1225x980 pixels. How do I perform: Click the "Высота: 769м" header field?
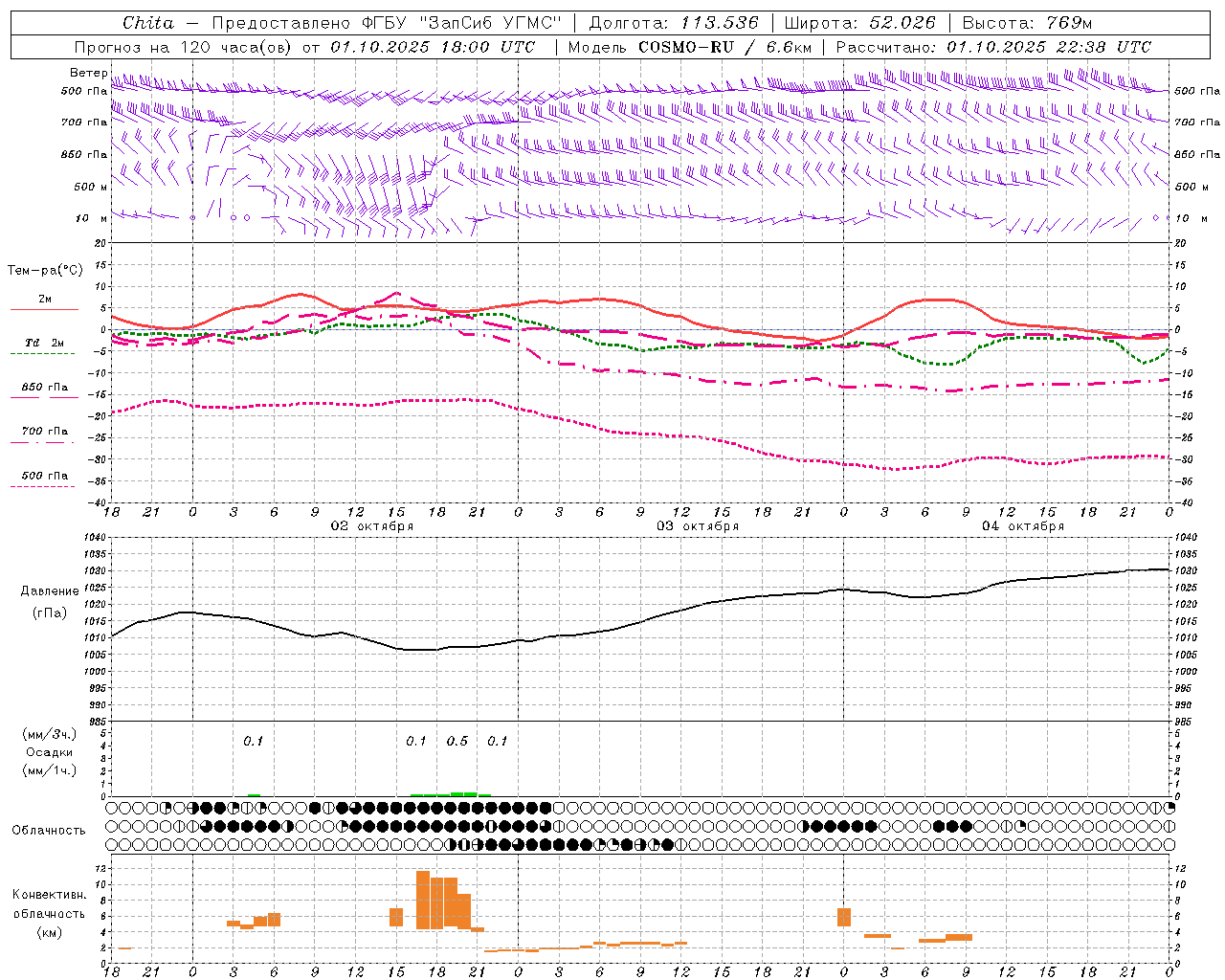click(1027, 23)
